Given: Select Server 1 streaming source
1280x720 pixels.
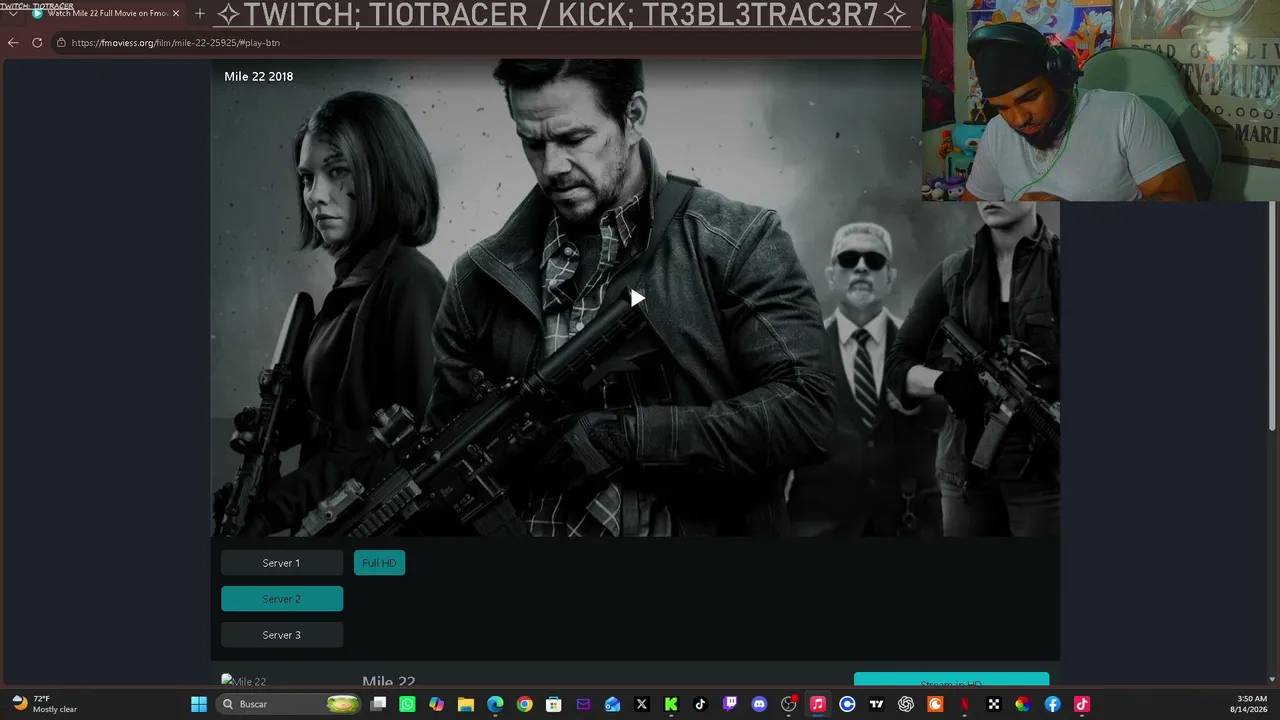Looking at the screenshot, I should point(282,563).
